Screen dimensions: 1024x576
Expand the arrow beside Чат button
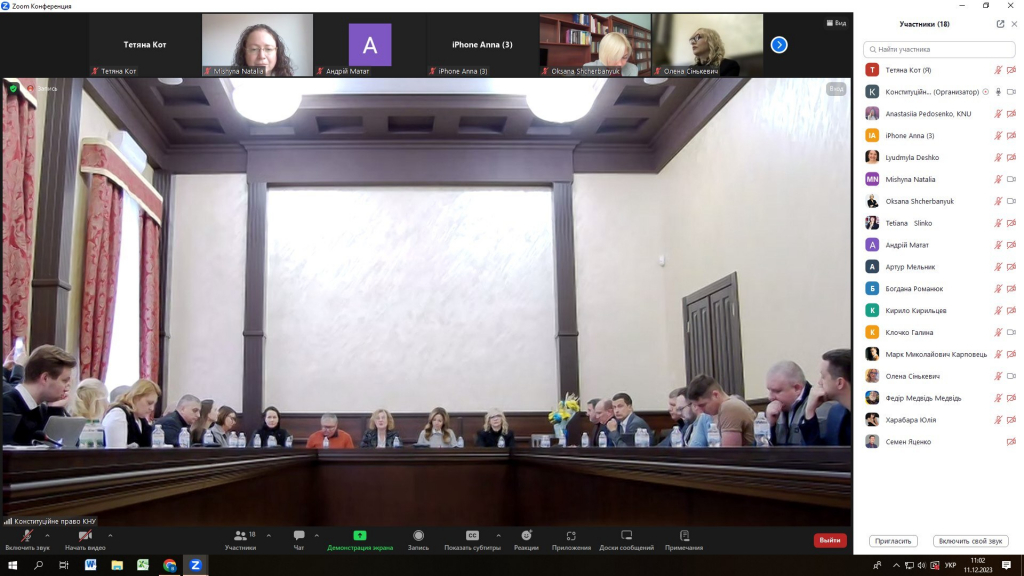click(x=317, y=536)
